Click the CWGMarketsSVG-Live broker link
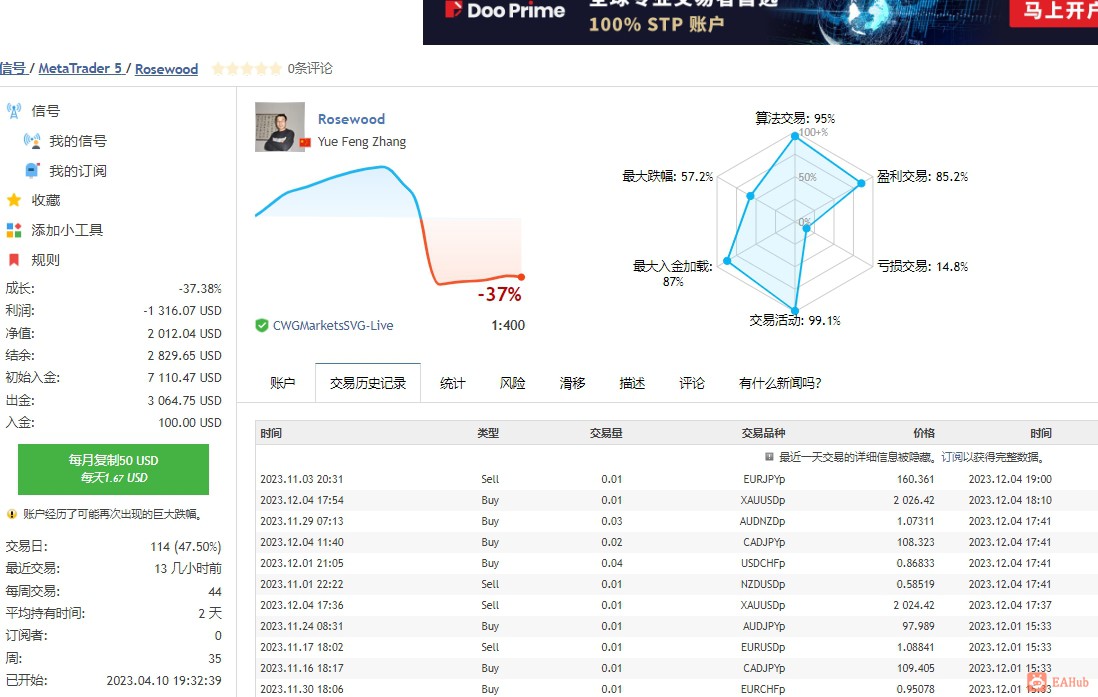Screen dimensions: 1098x697 pyautogui.click(x=333, y=325)
